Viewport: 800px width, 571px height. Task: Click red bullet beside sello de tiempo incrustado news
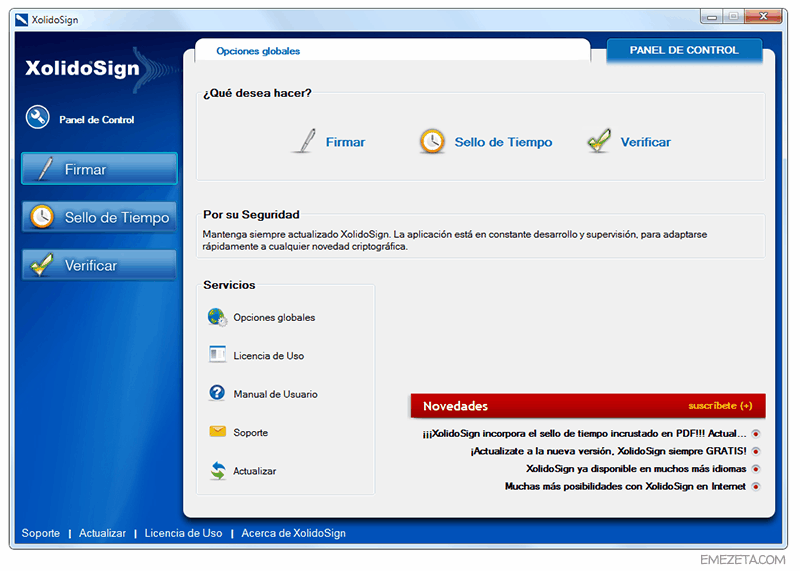click(x=756, y=434)
